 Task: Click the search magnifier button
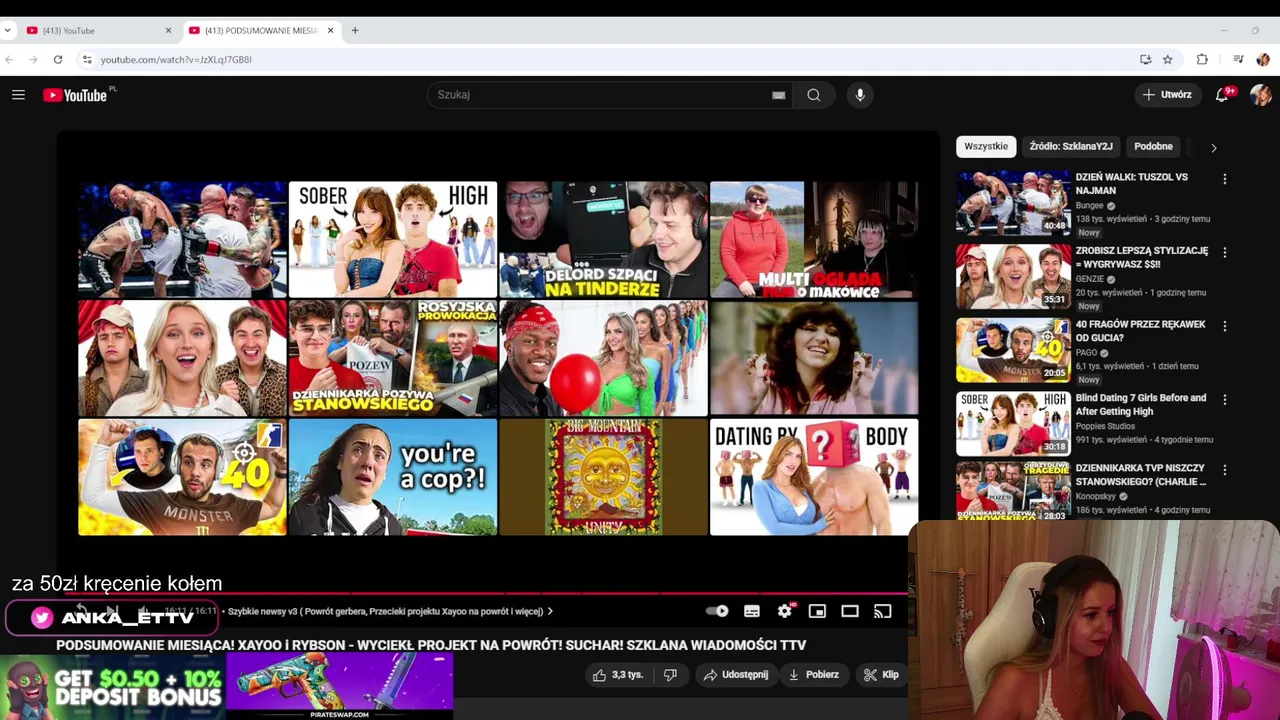point(814,95)
